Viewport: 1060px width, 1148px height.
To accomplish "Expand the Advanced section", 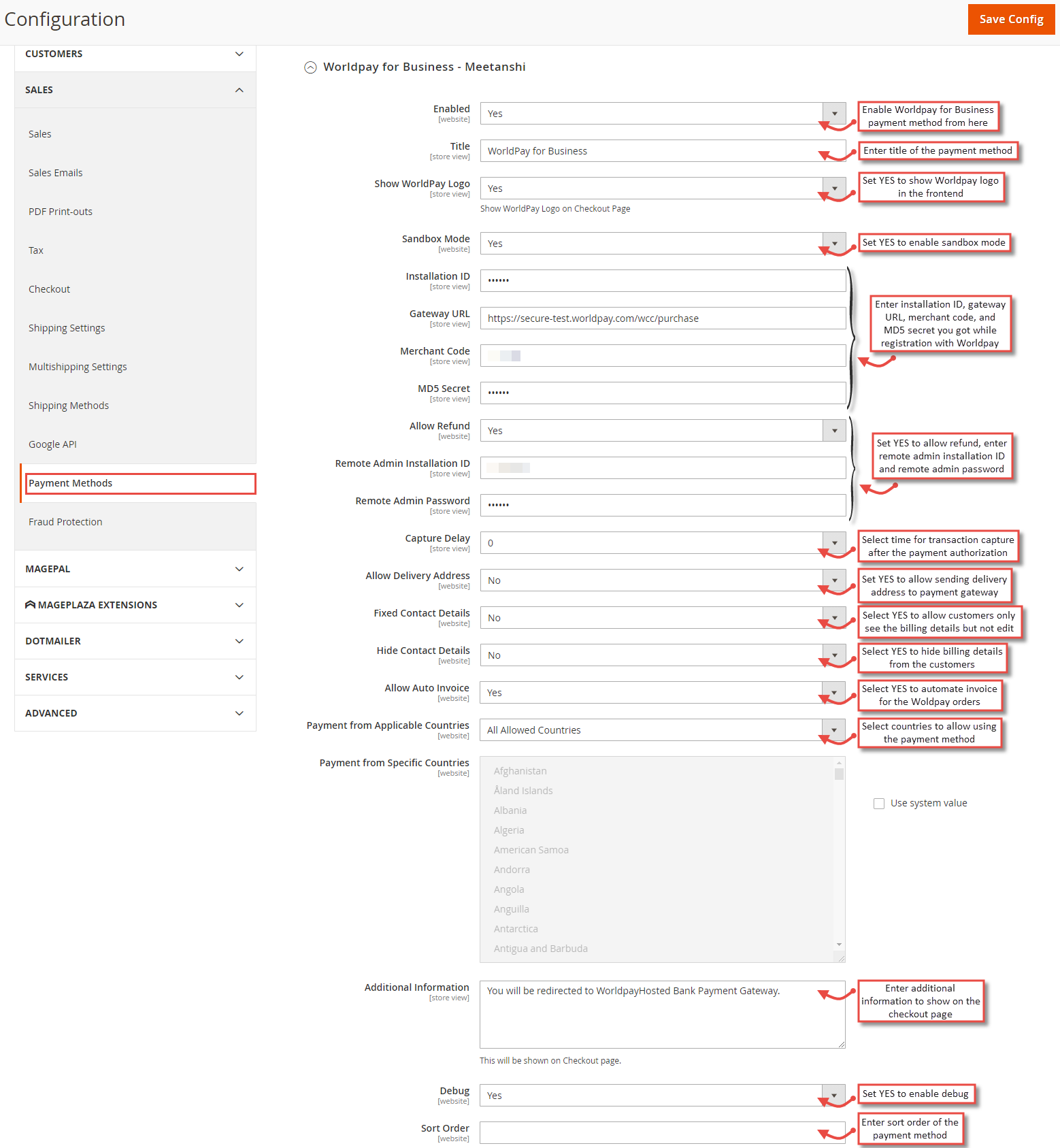I will tap(135, 713).
